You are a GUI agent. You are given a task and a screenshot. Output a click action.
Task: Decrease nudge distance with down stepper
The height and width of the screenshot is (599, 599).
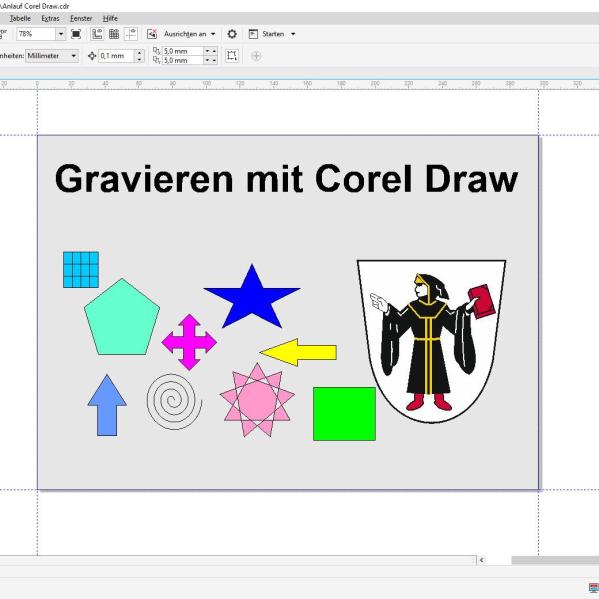tap(139, 59)
